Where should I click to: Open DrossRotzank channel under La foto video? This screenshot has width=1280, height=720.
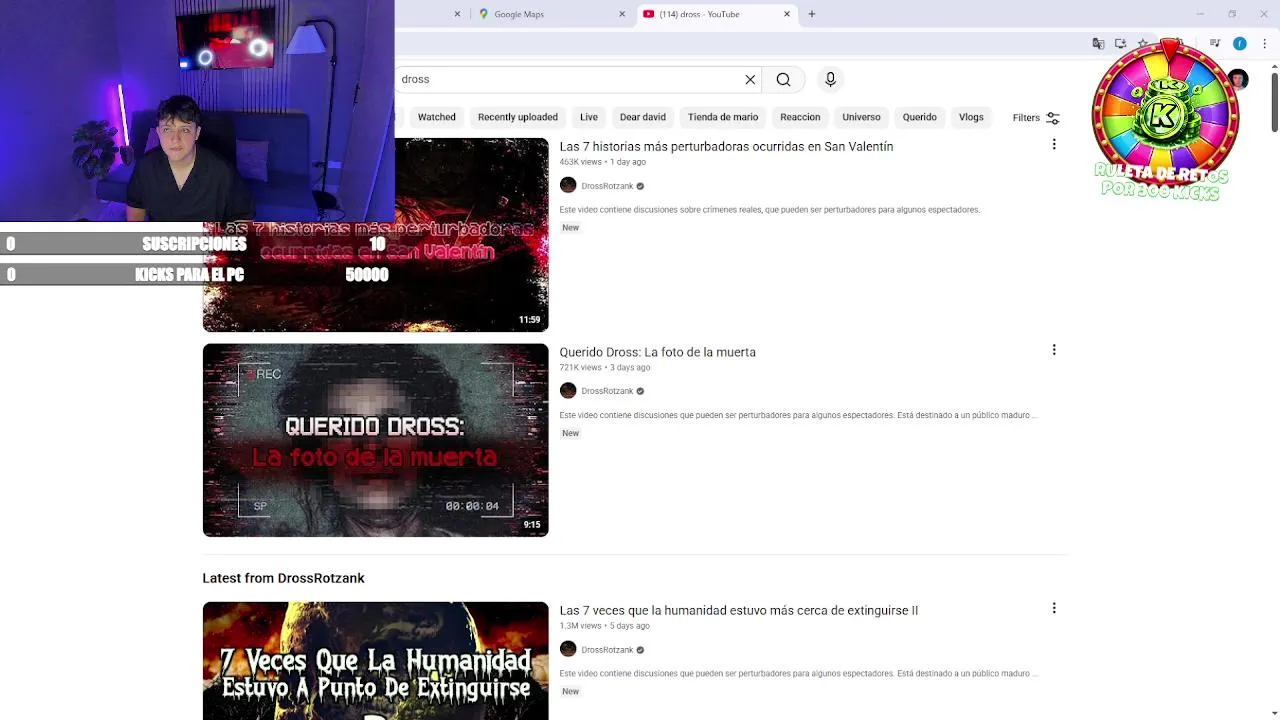click(x=607, y=391)
